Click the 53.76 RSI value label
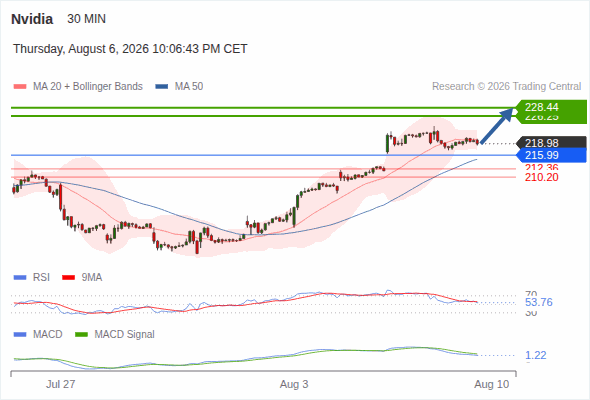590x400 pixels. click(539, 302)
